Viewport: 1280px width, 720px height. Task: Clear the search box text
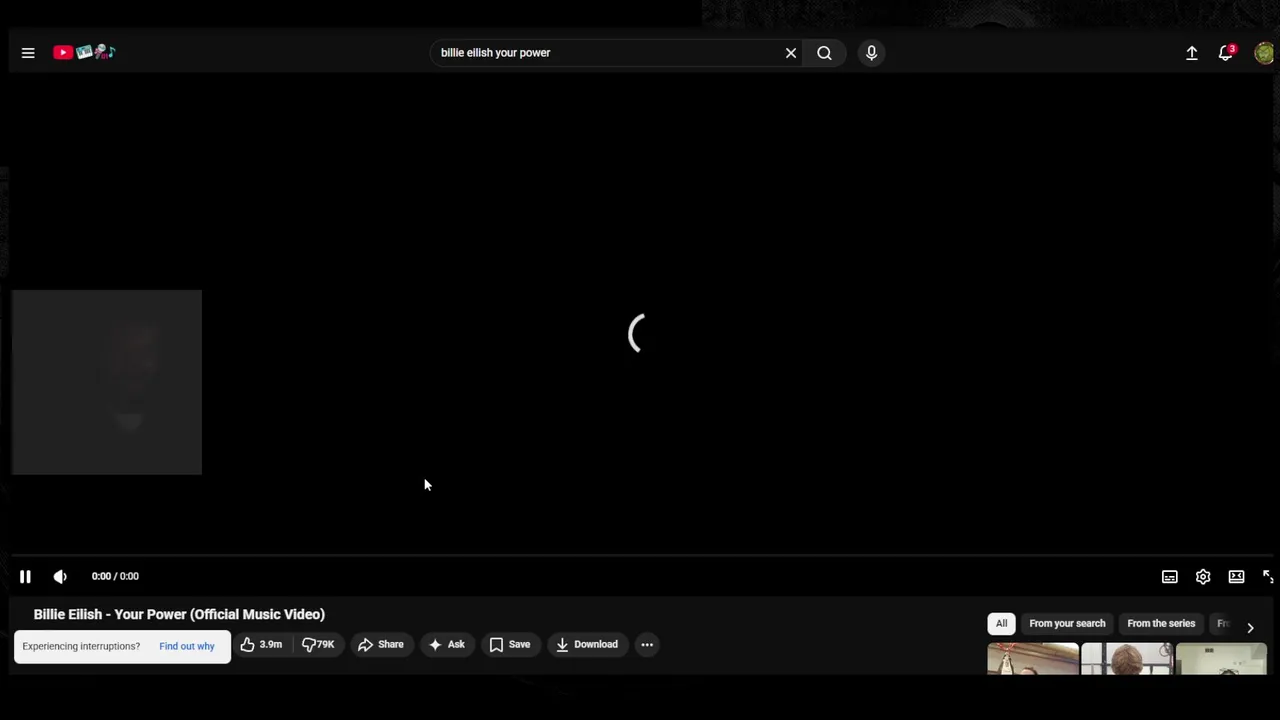pos(791,53)
